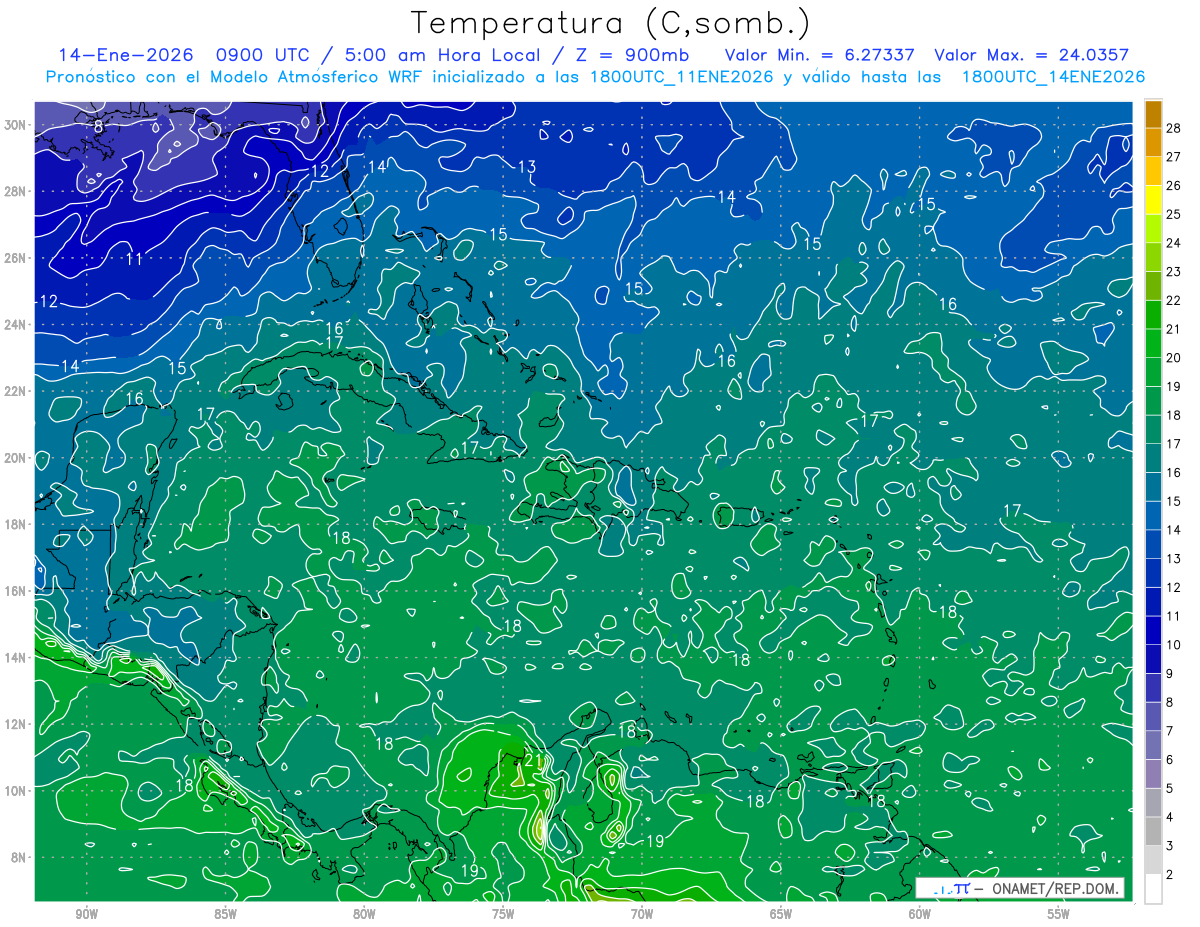Click the 65W longitude axis label
The width and height of the screenshot is (1200, 927).
pyautogui.click(x=781, y=914)
